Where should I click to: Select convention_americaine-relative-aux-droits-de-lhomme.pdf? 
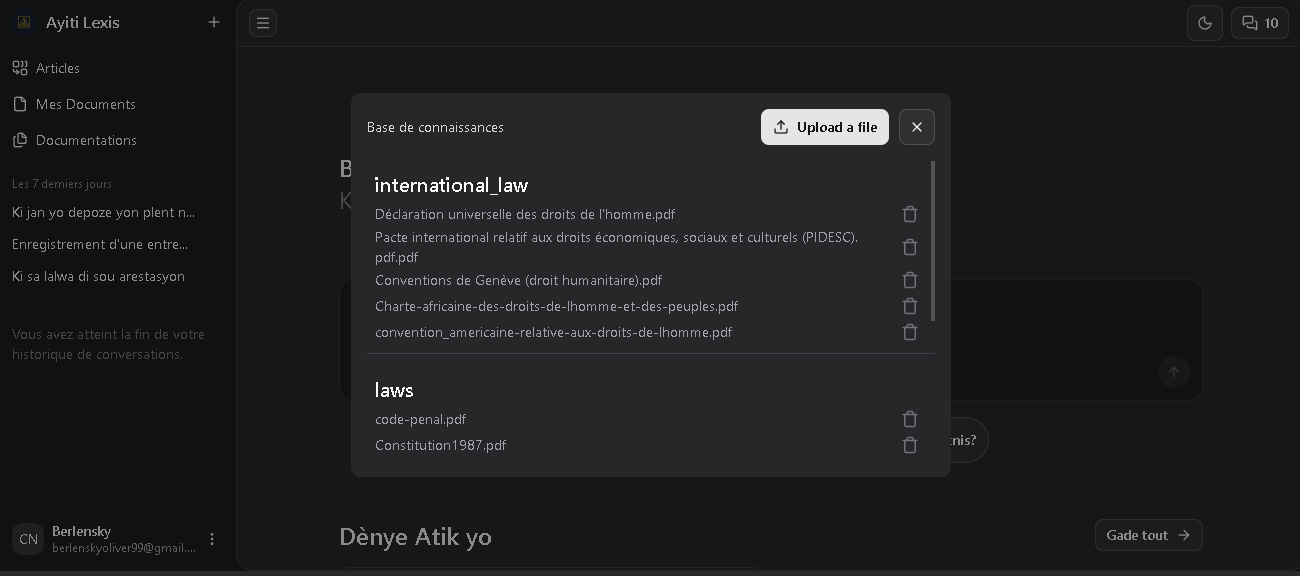click(x=553, y=332)
